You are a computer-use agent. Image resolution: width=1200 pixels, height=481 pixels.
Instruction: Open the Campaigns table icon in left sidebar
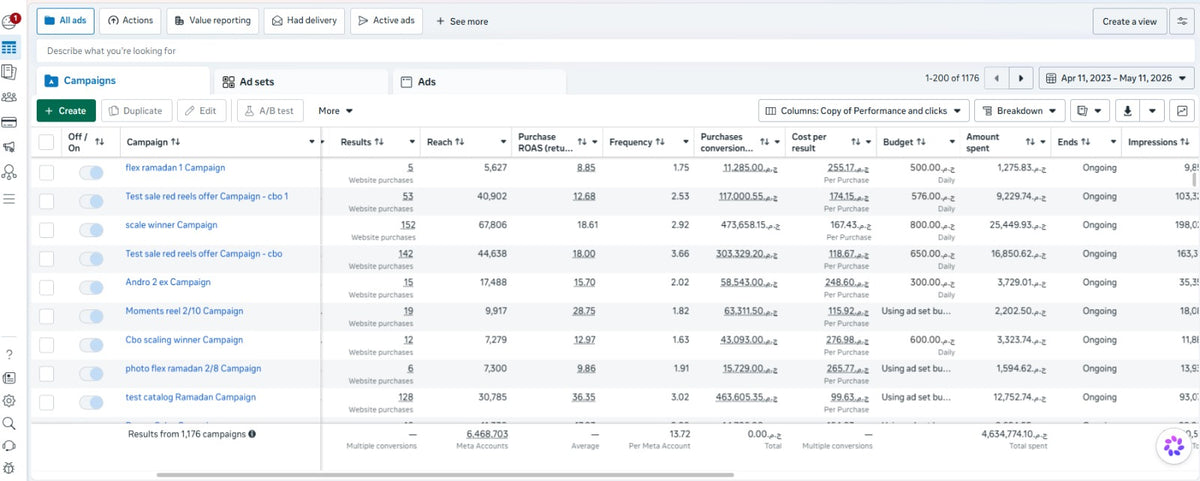9,47
